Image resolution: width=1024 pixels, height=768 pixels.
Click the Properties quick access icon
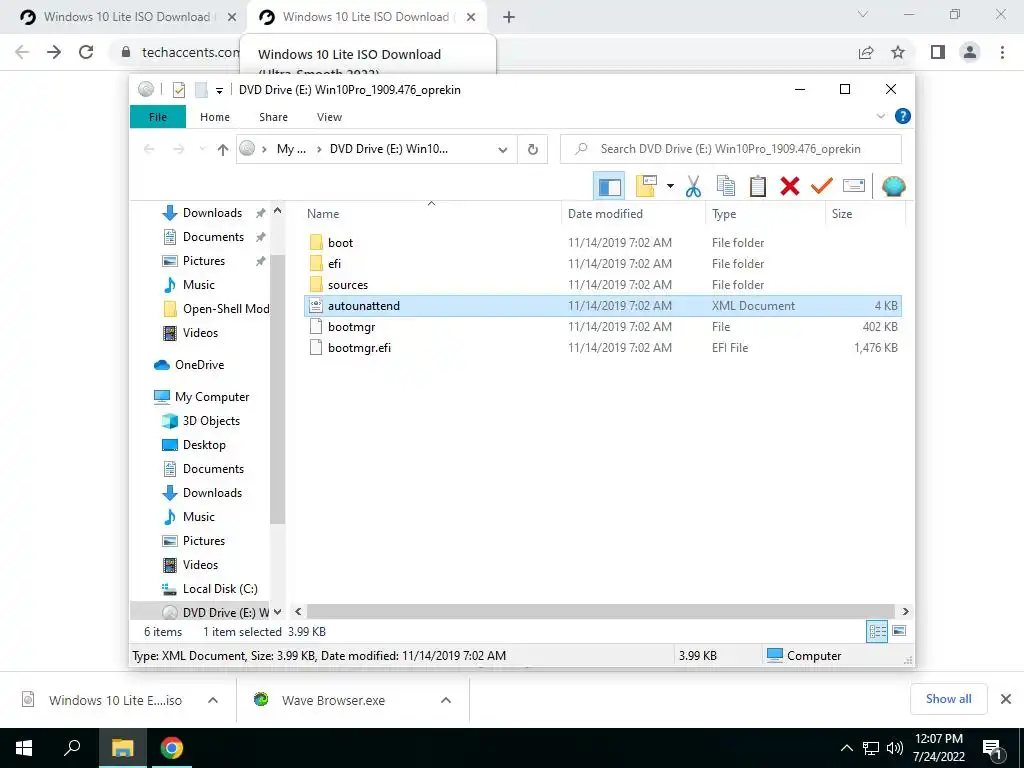coord(179,90)
